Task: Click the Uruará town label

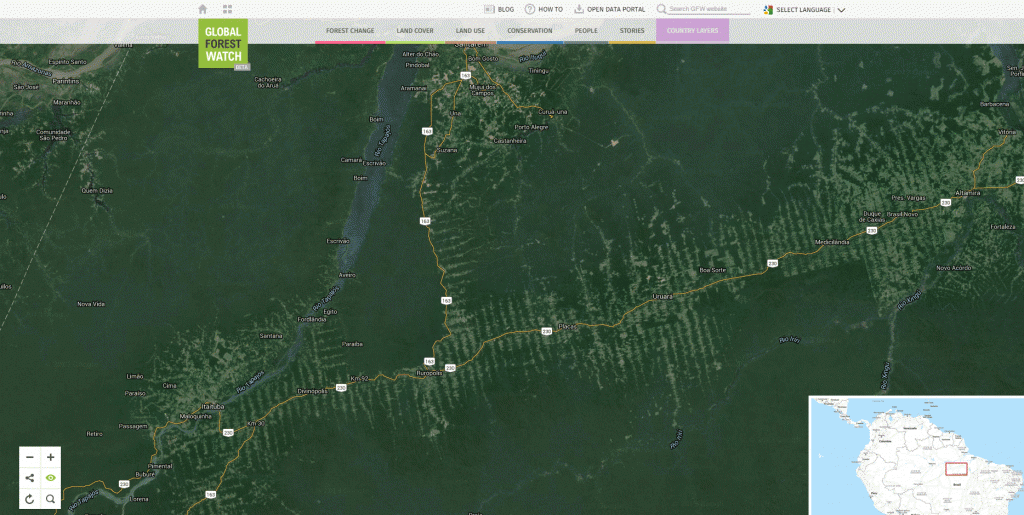Action: point(662,297)
